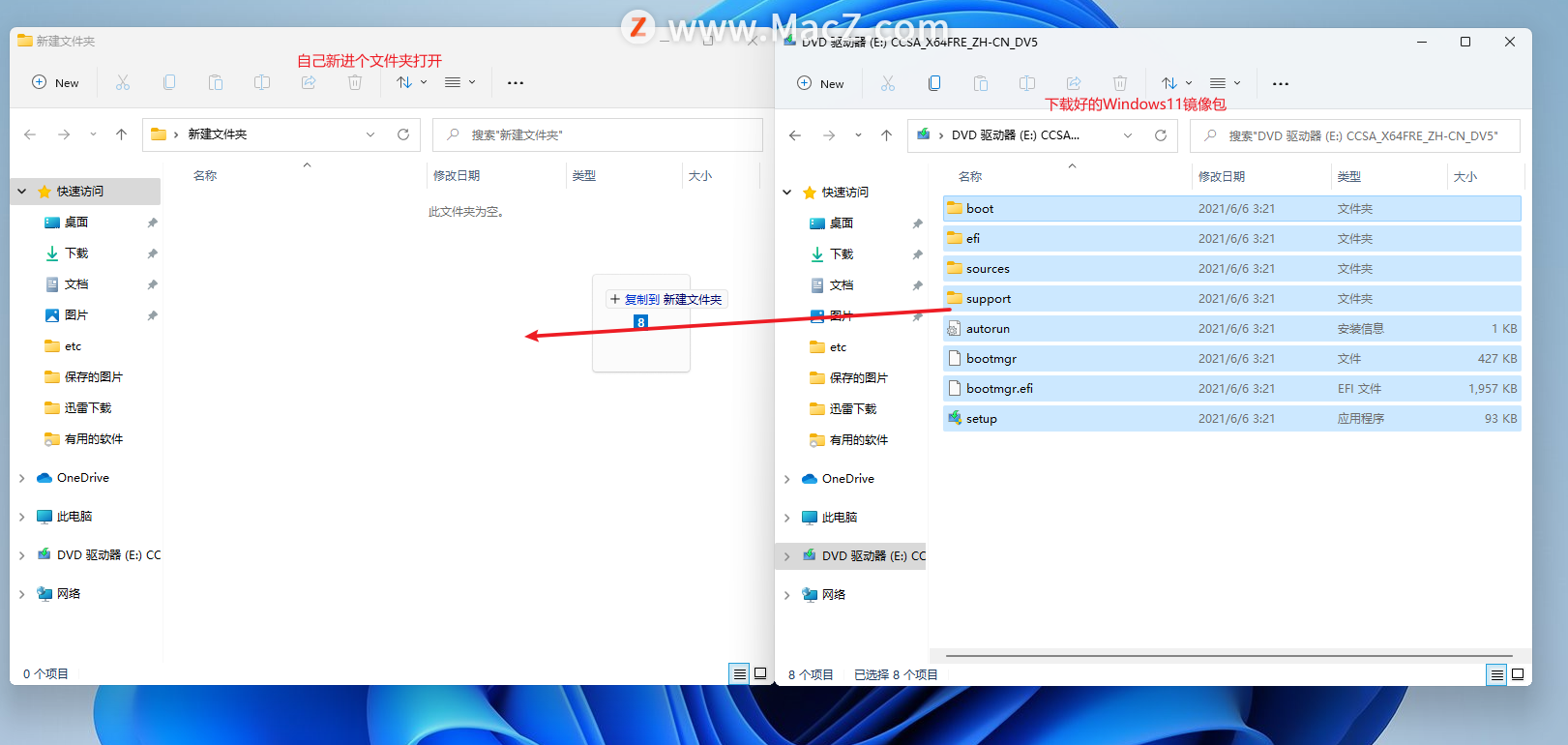
Task: Open Sort dropdown in DVD drive window
Action: [x=1177, y=83]
